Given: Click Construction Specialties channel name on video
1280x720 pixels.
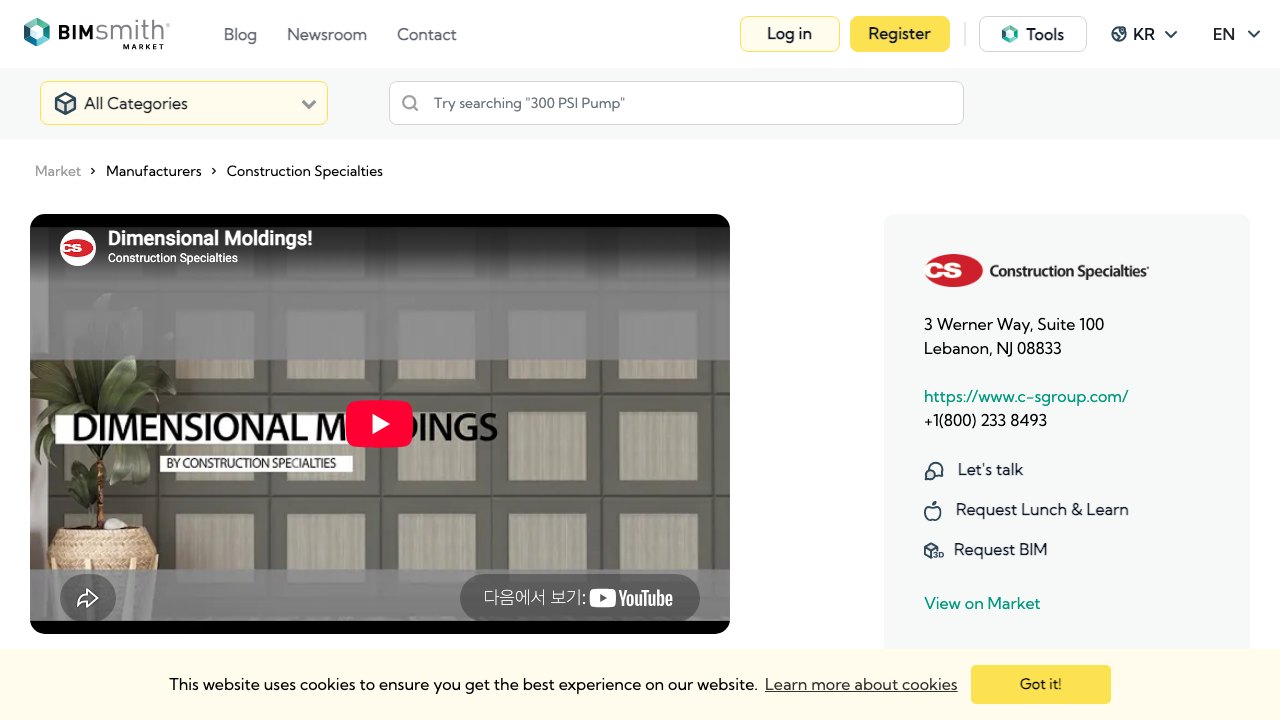Looking at the screenshot, I should 173,258.
